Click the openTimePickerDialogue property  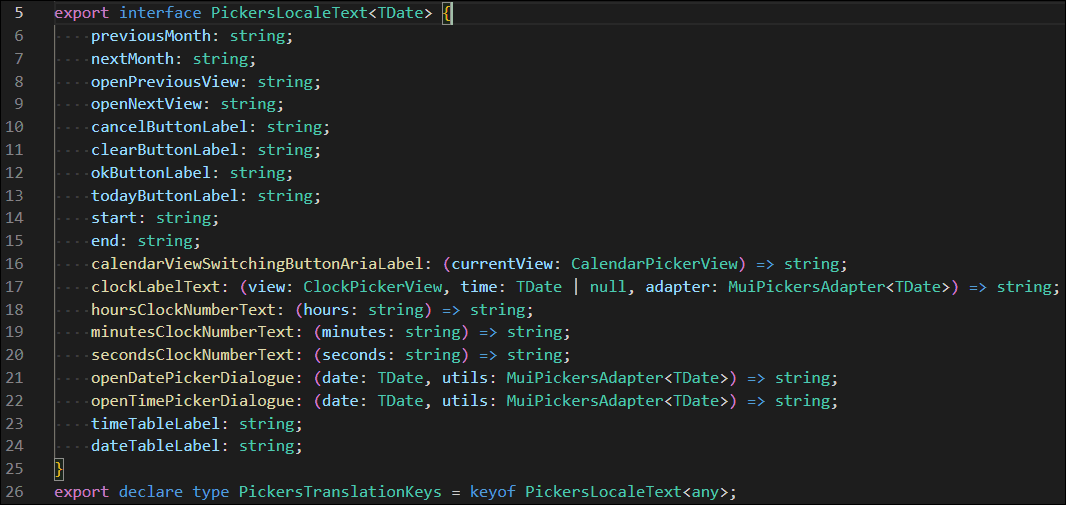click(x=193, y=401)
